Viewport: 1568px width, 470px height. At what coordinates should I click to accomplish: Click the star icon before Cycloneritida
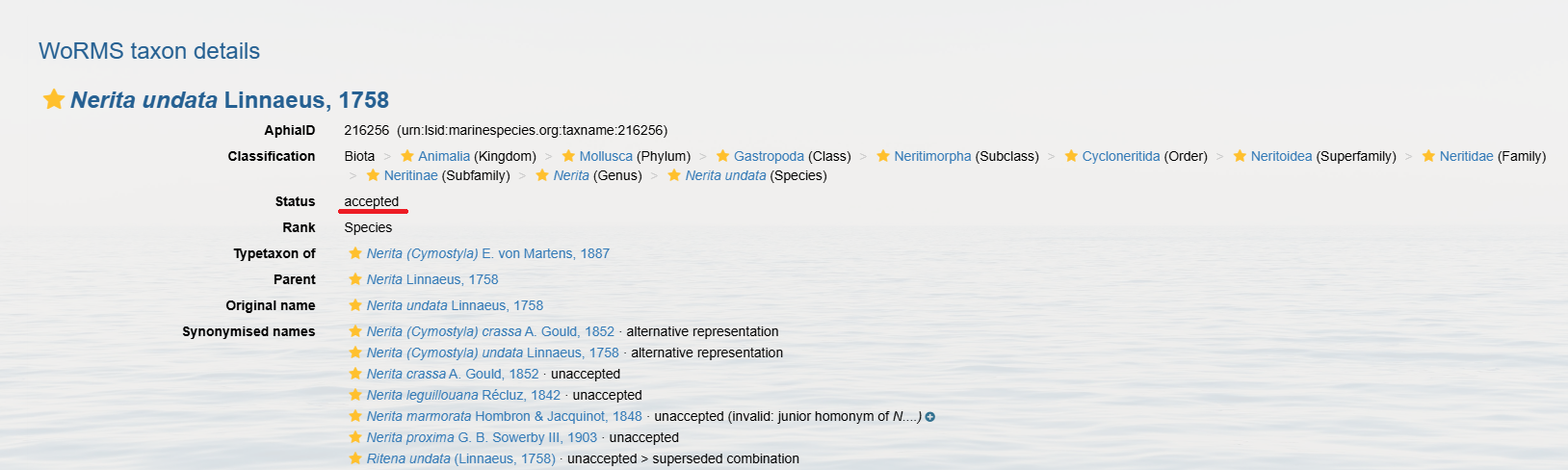(1071, 156)
